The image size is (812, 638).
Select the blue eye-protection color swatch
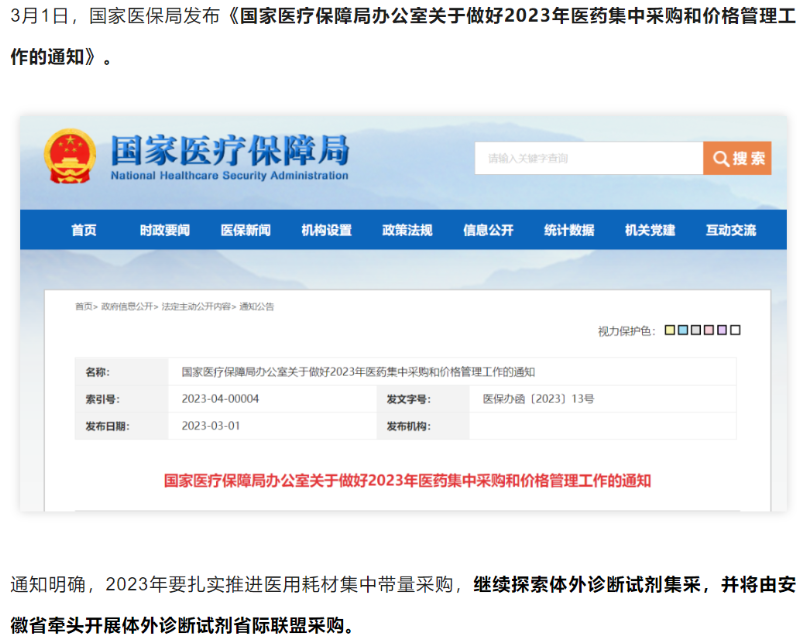(683, 330)
